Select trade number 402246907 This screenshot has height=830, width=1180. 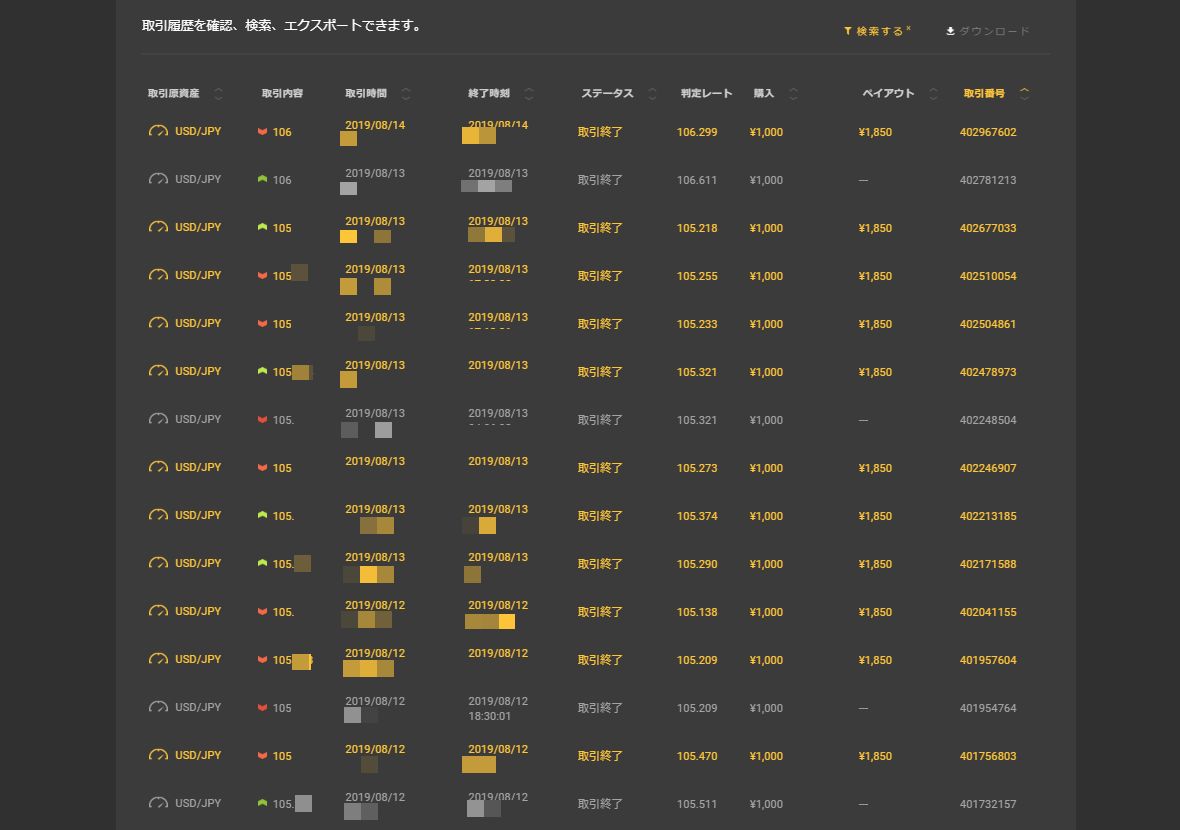[988, 468]
